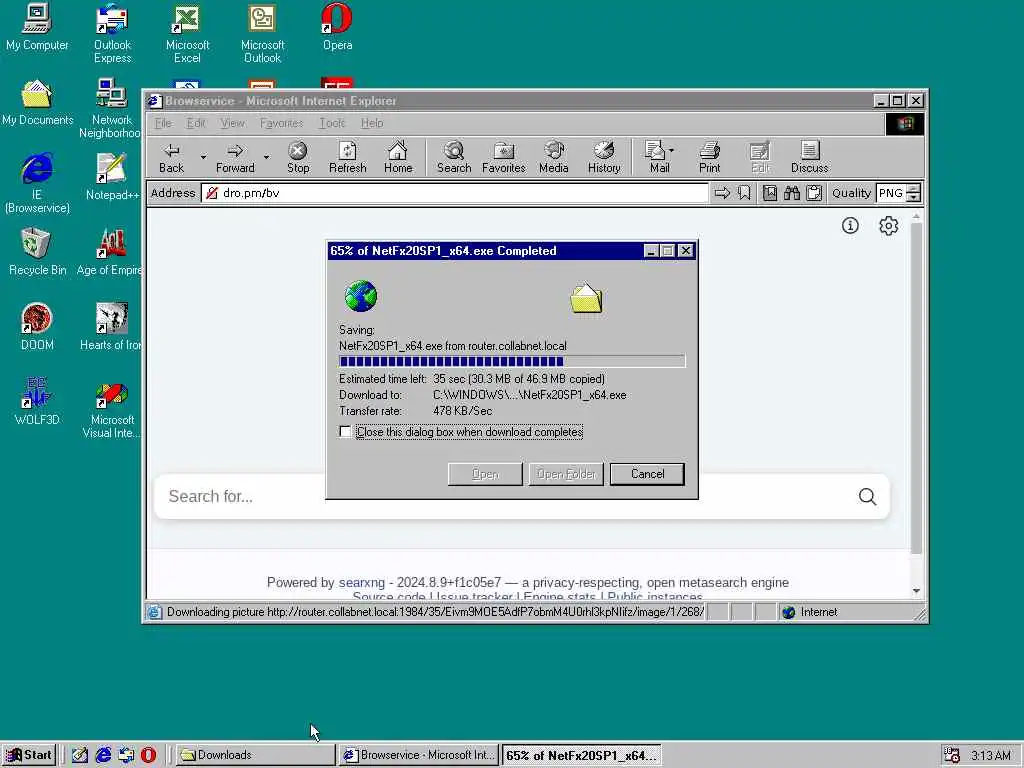
Task: Open the Start menu
Action: point(29,755)
